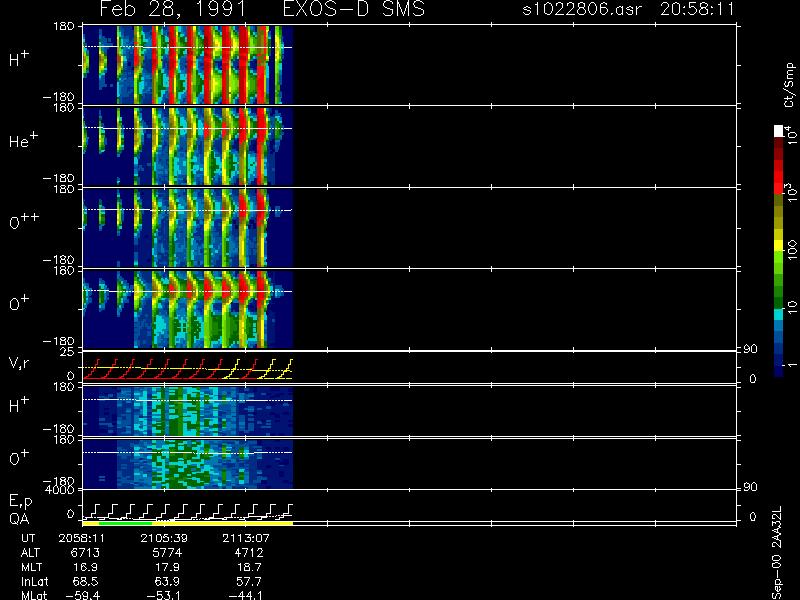Select the "EXOS-D SMS" heading text
This screenshot has height=600, width=800.
pyautogui.click(x=354, y=10)
